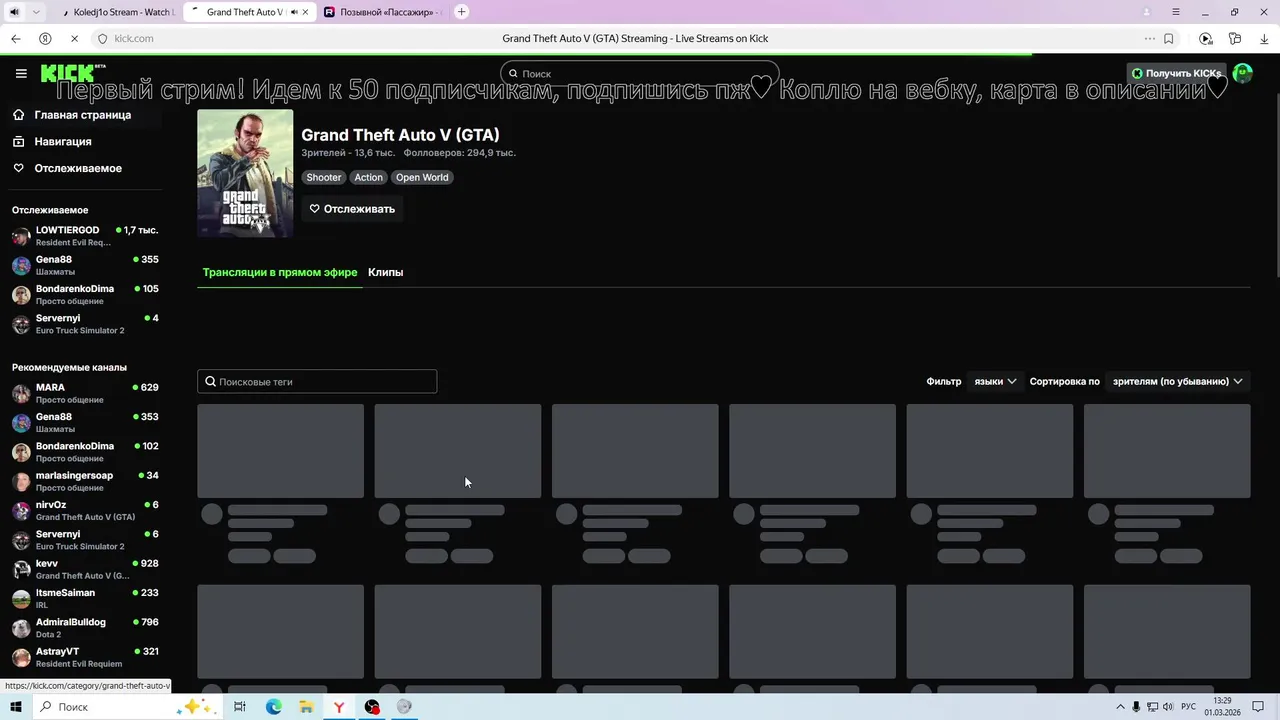Open browser media playback control icon
Viewport: 1280px width, 720px height.
point(1206,38)
